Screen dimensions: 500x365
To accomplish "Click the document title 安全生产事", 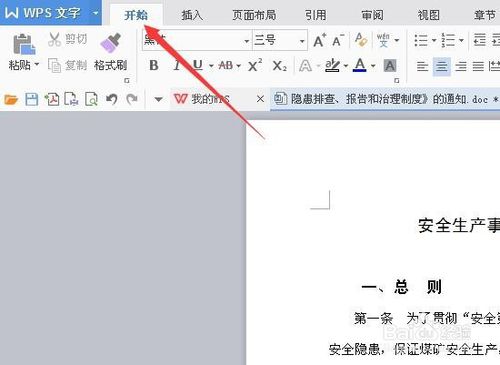I will click(459, 225).
